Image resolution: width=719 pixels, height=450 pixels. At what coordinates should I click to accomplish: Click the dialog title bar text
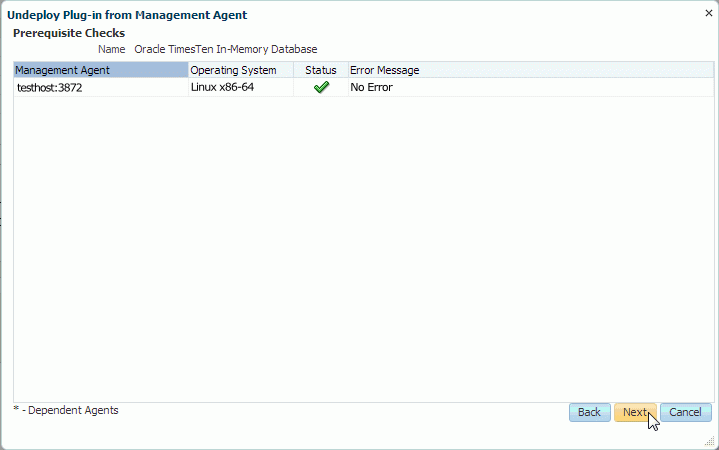click(x=127, y=15)
